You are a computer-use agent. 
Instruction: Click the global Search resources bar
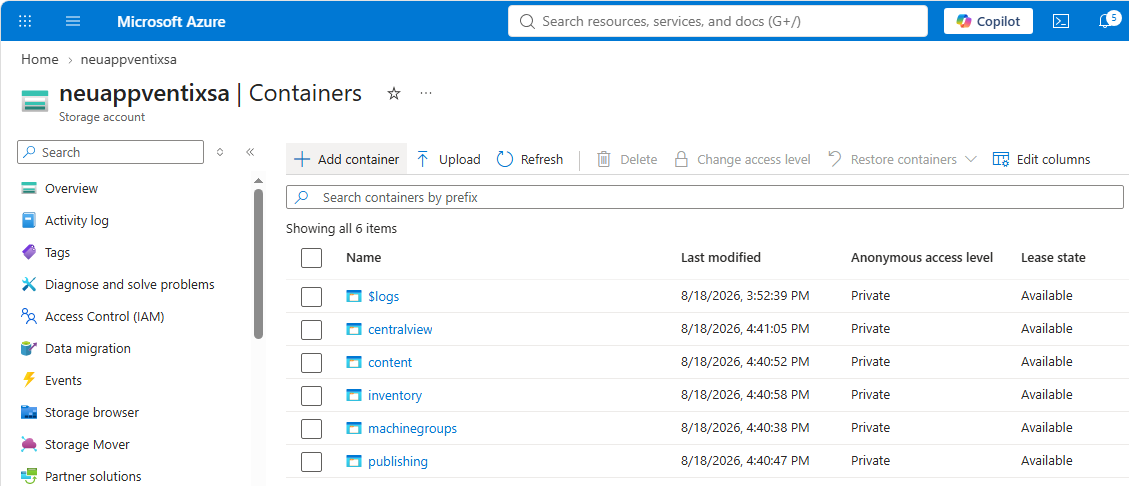tap(717, 21)
